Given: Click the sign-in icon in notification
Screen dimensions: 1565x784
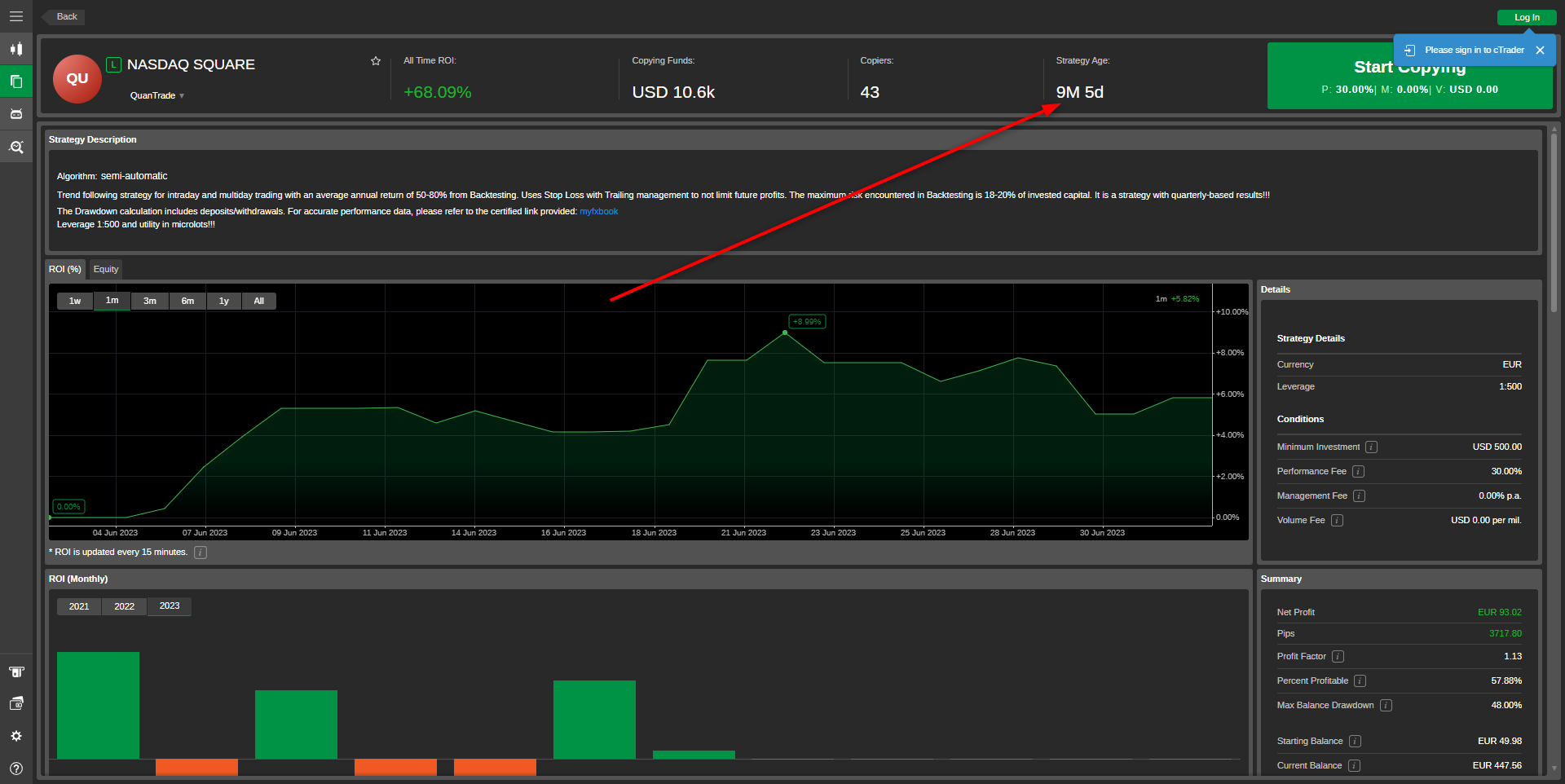Looking at the screenshot, I should (1410, 51).
